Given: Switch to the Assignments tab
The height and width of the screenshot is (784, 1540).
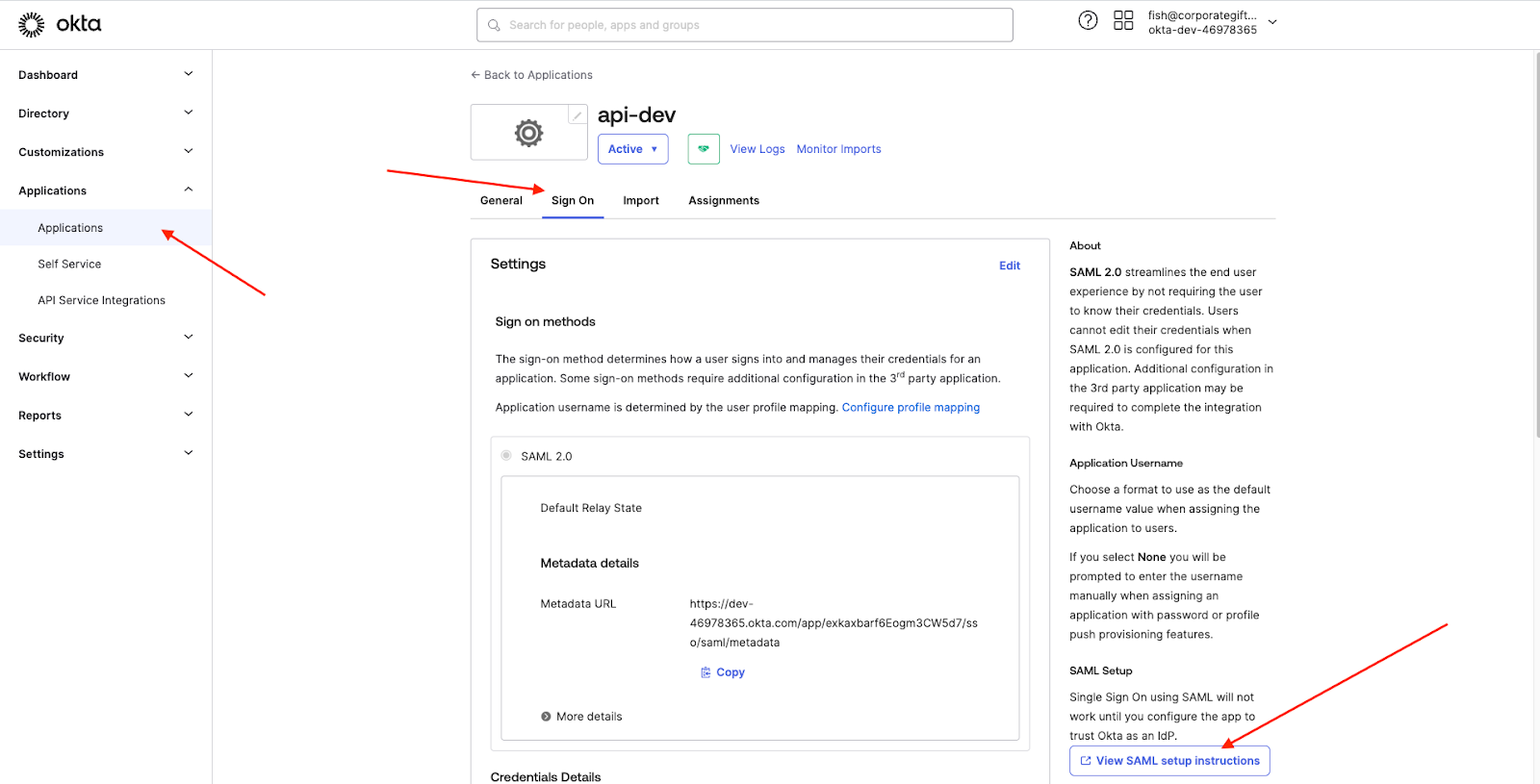Looking at the screenshot, I should [x=723, y=201].
